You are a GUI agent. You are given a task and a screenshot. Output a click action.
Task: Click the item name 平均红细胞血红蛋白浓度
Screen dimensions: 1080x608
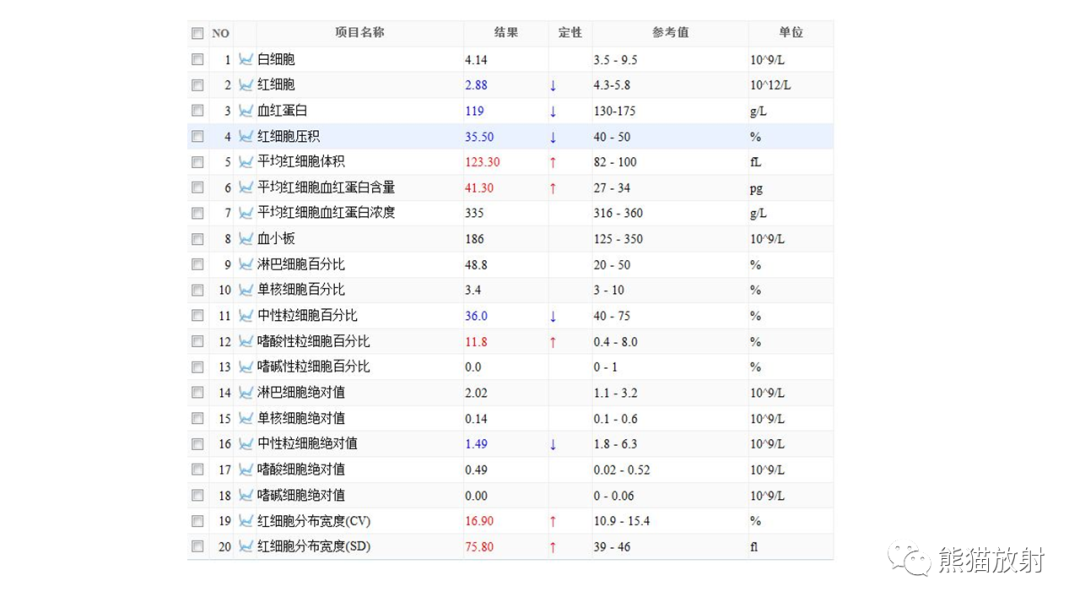point(326,213)
